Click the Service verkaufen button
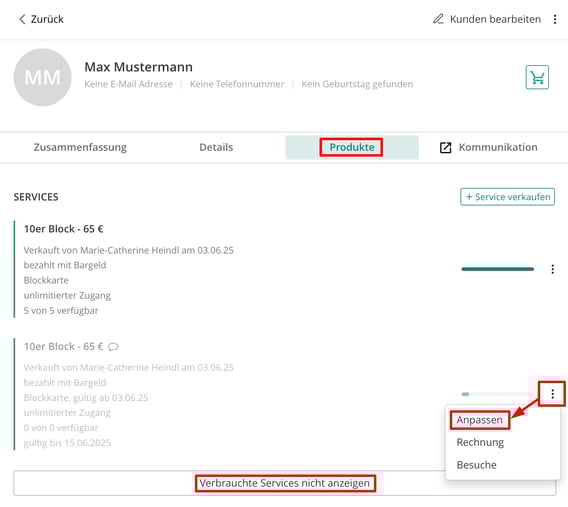This screenshot has width=568, height=507. tap(508, 197)
